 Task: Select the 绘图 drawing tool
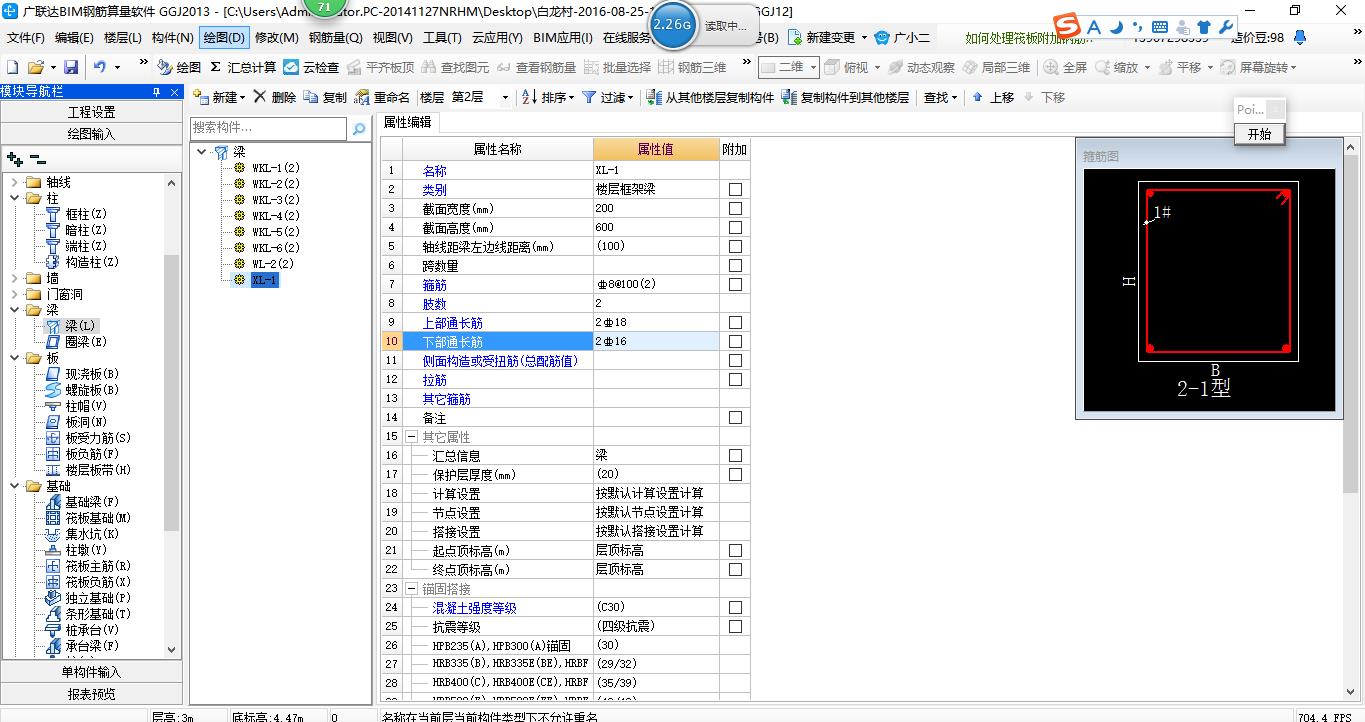(179, 67)
